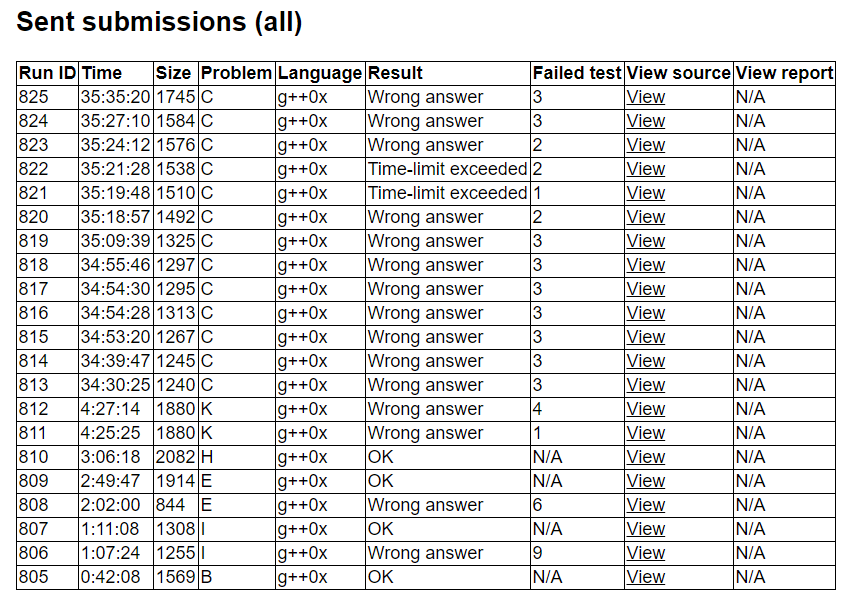The height and width of the screenshot is (603, 848).
Task: Open View link for run 809
Action: (645, 481)
